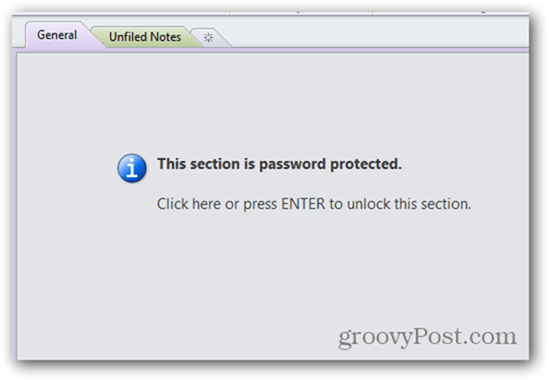Open the Unfiled Notes section tab

tap(145, 37)
